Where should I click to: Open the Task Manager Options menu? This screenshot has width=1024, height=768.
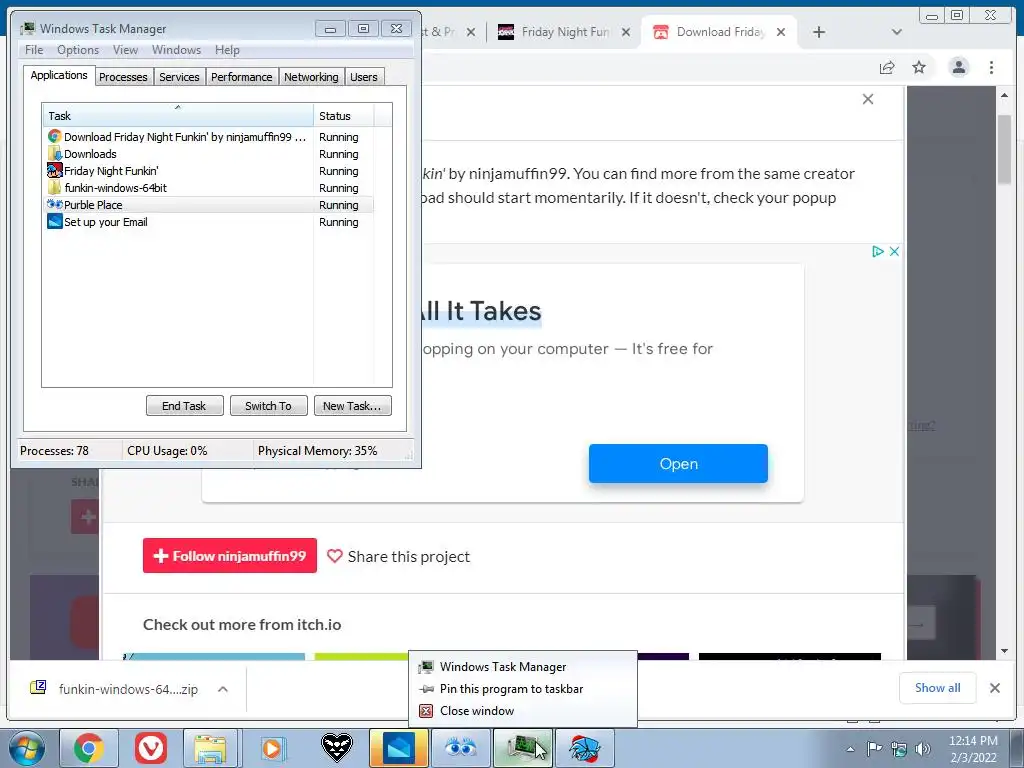point(78,50)
